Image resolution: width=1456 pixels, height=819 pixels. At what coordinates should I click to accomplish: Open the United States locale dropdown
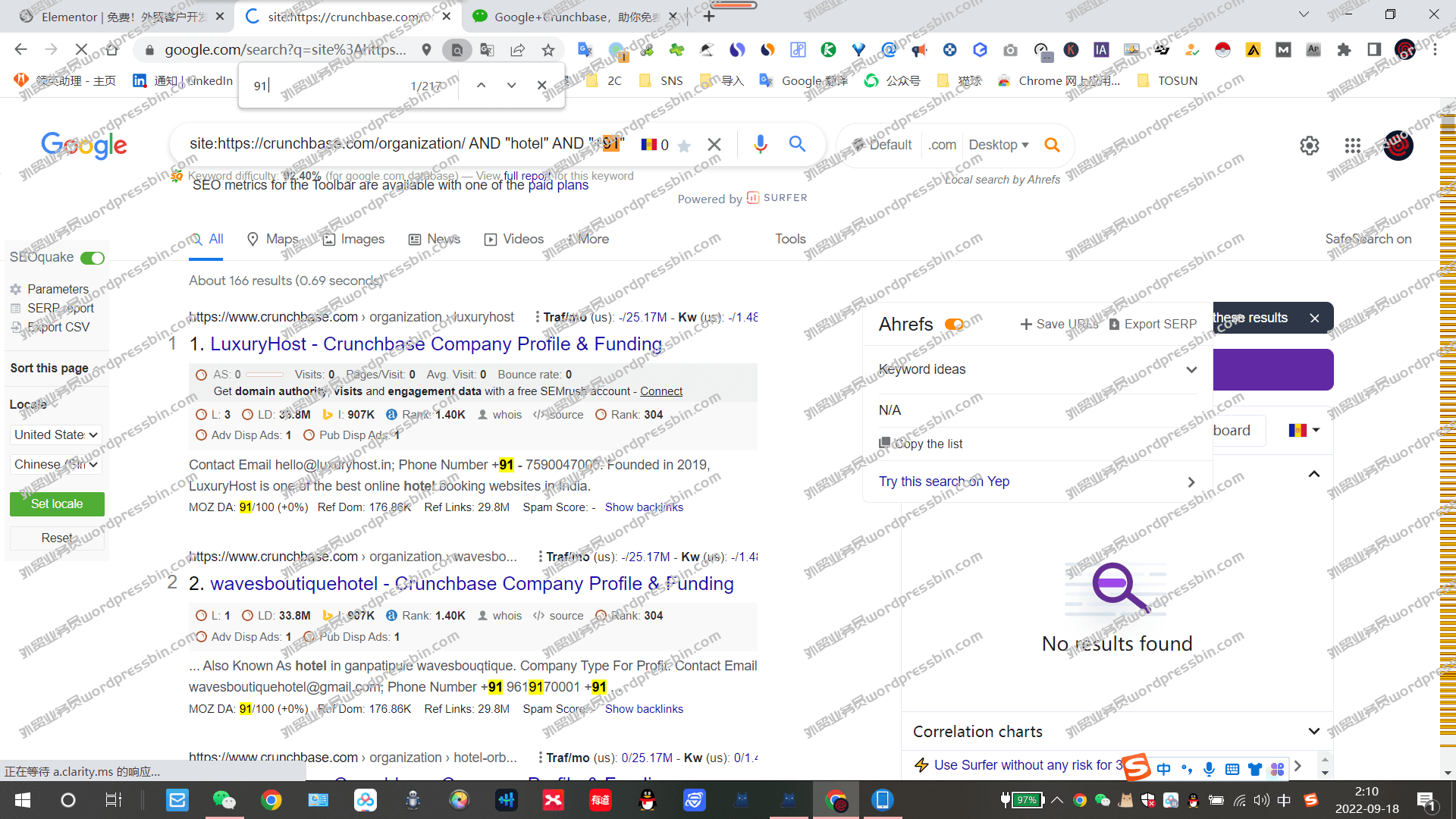(56, 435)
